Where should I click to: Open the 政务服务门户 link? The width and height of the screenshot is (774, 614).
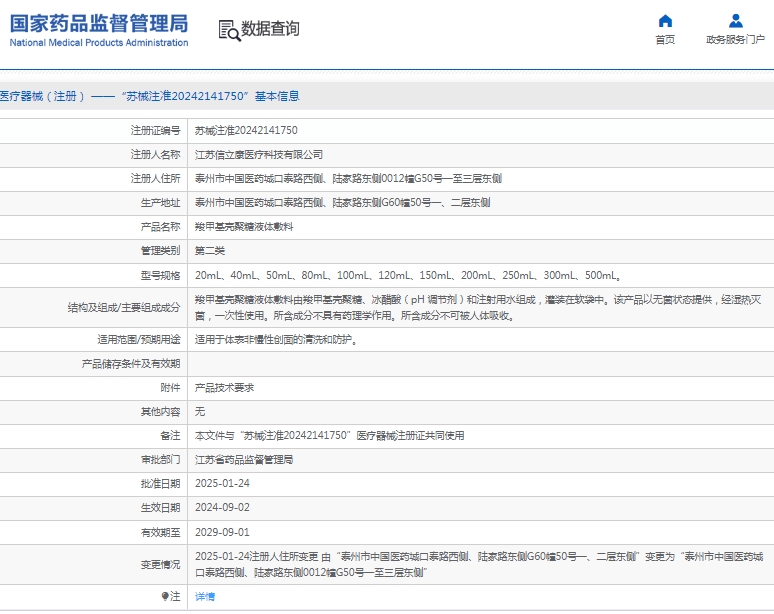point(735,39)
